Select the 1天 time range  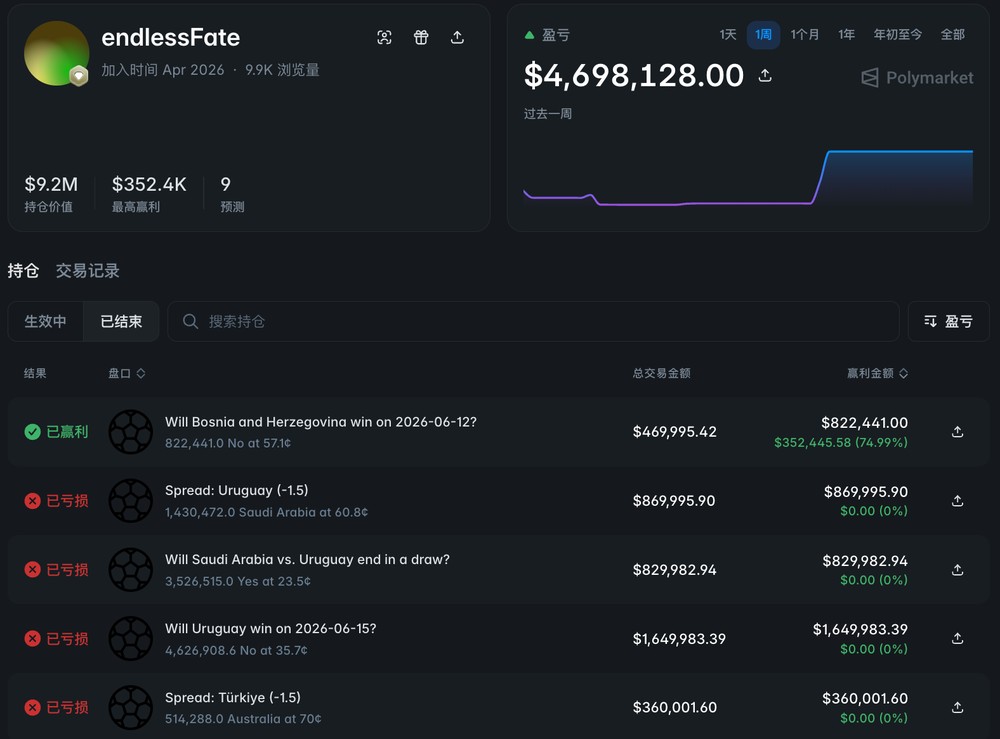click(728, 34)
